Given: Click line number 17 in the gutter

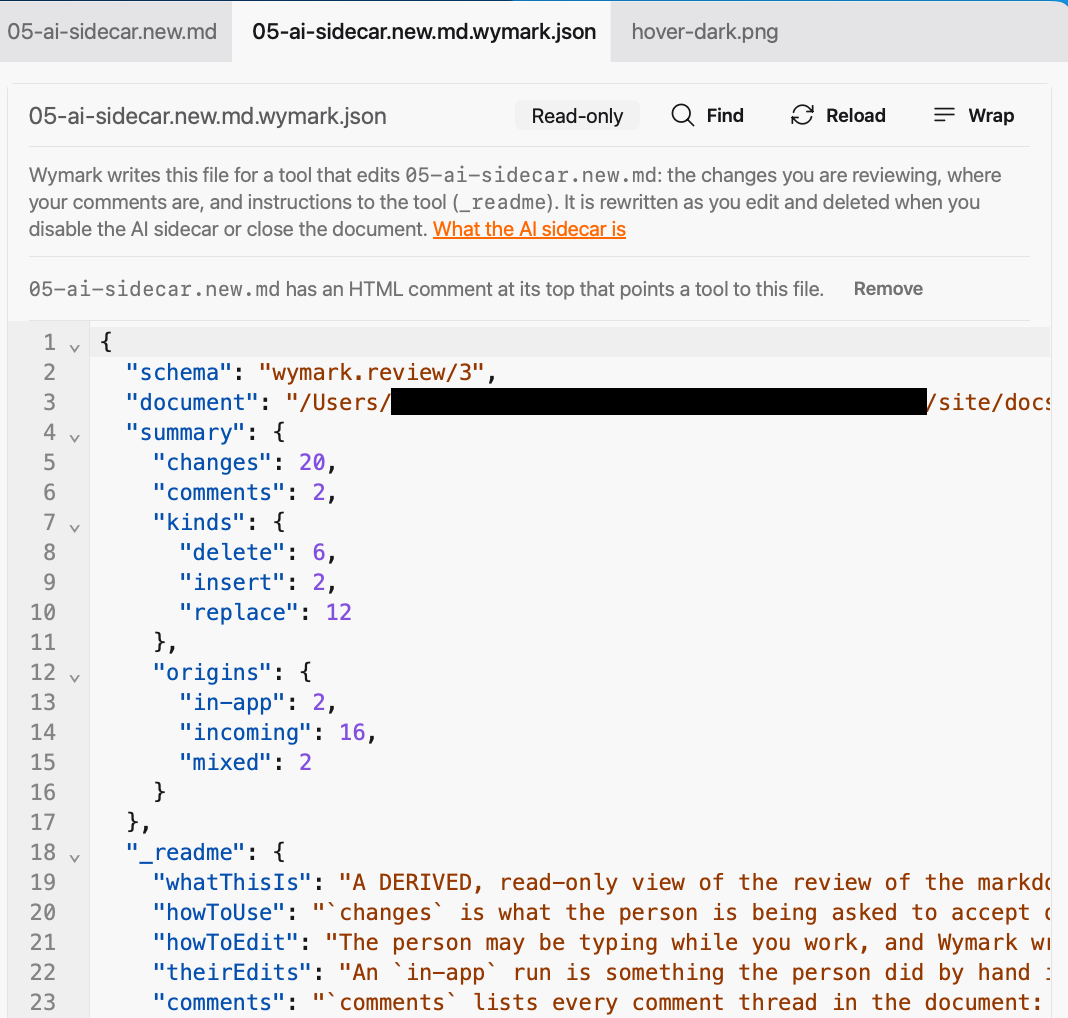Looking at the screenshot, I should pos(42,821).
